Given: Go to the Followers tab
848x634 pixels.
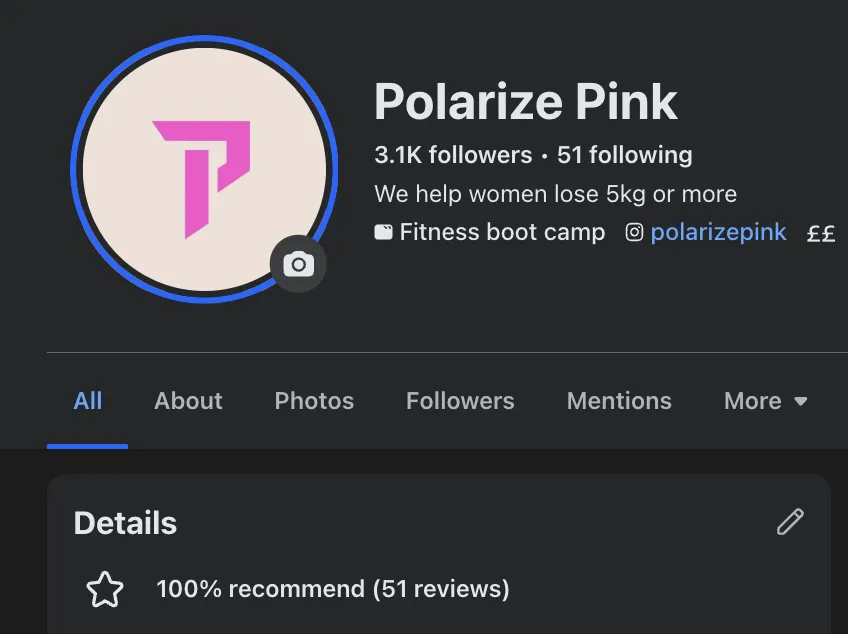Looking at the screenshot, I should click(x=460, y=401).
